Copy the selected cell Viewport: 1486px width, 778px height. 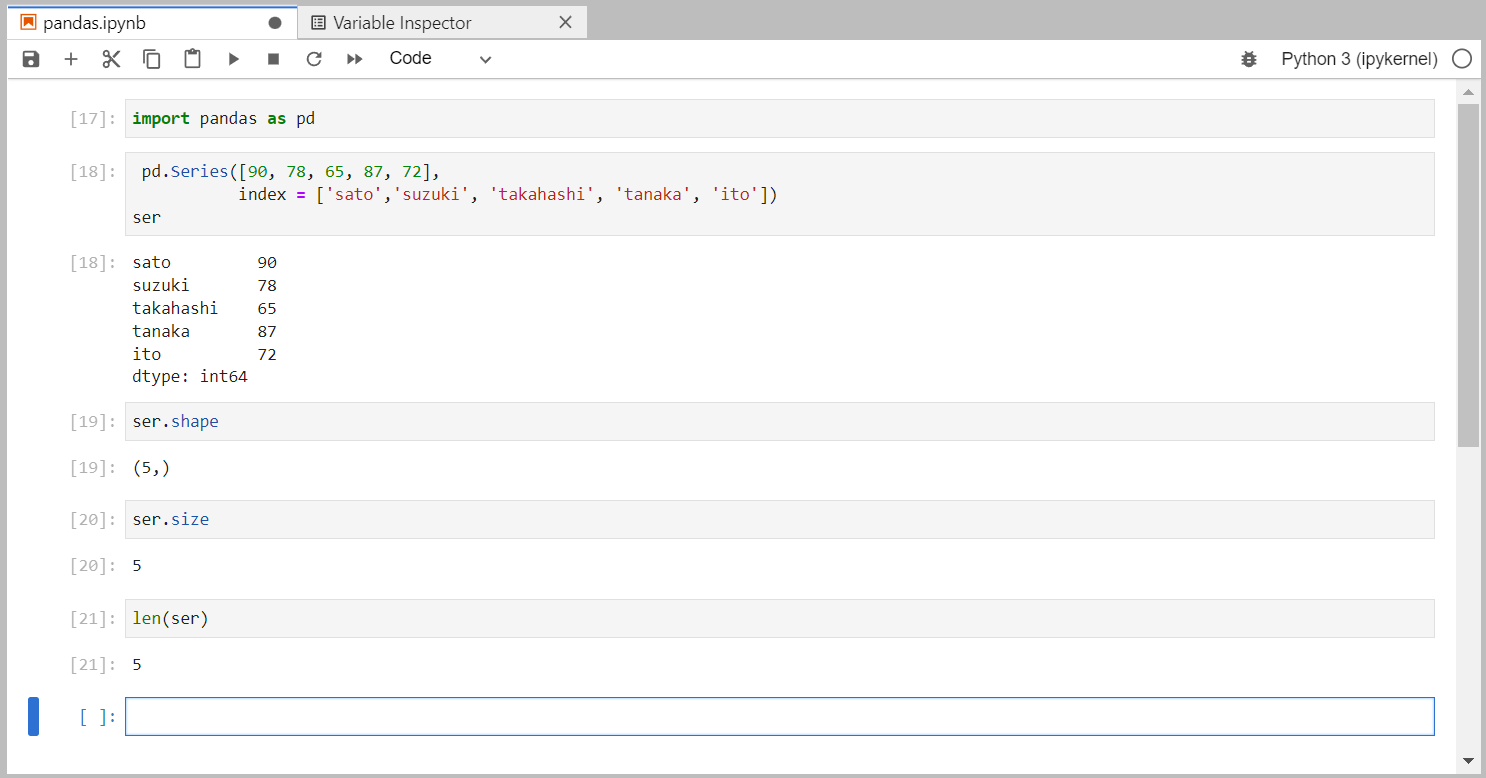(x=151, y=58)
